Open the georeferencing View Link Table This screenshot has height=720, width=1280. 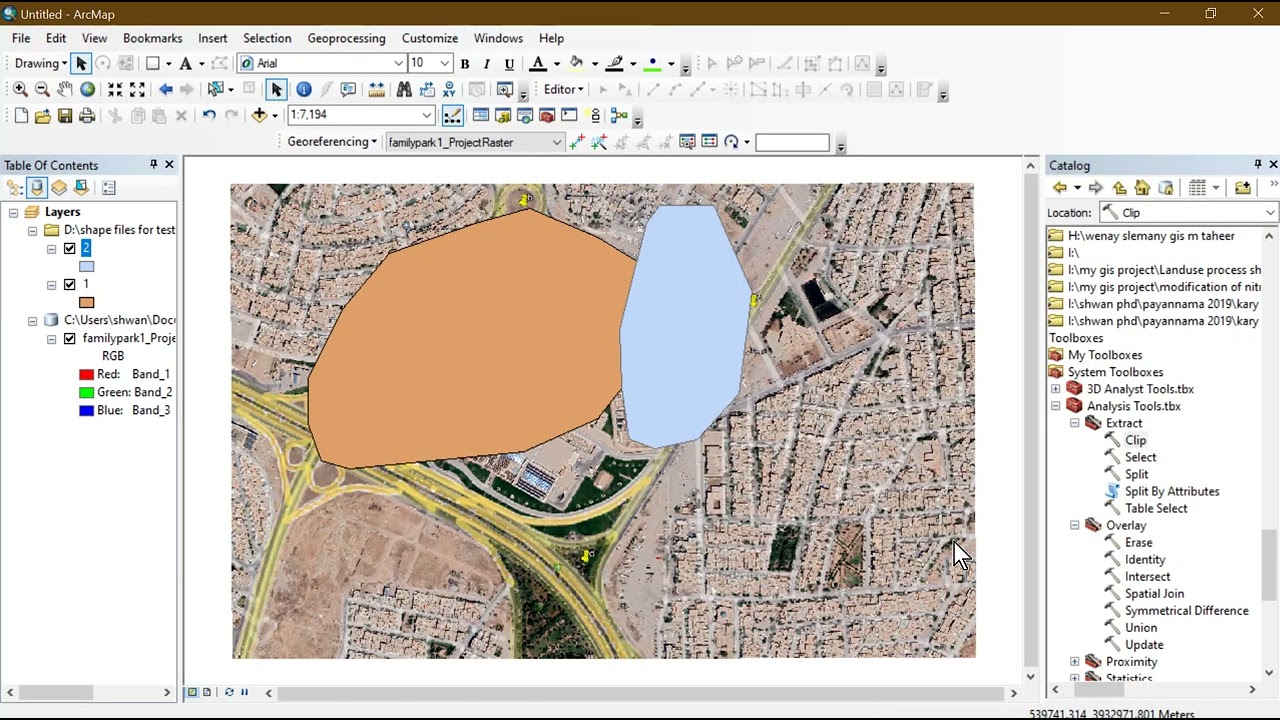709,142
